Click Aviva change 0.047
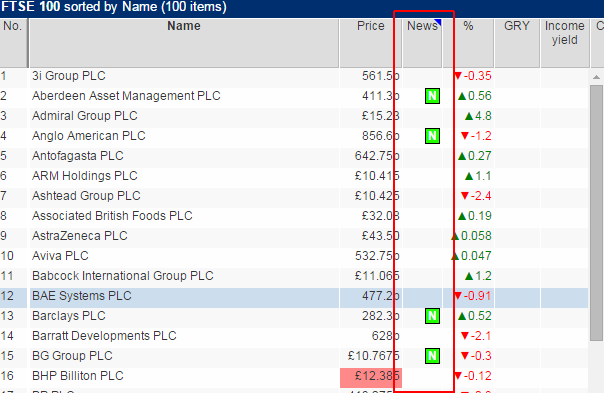The height and width of the screenshot is (393, 604). click(471, 256)
